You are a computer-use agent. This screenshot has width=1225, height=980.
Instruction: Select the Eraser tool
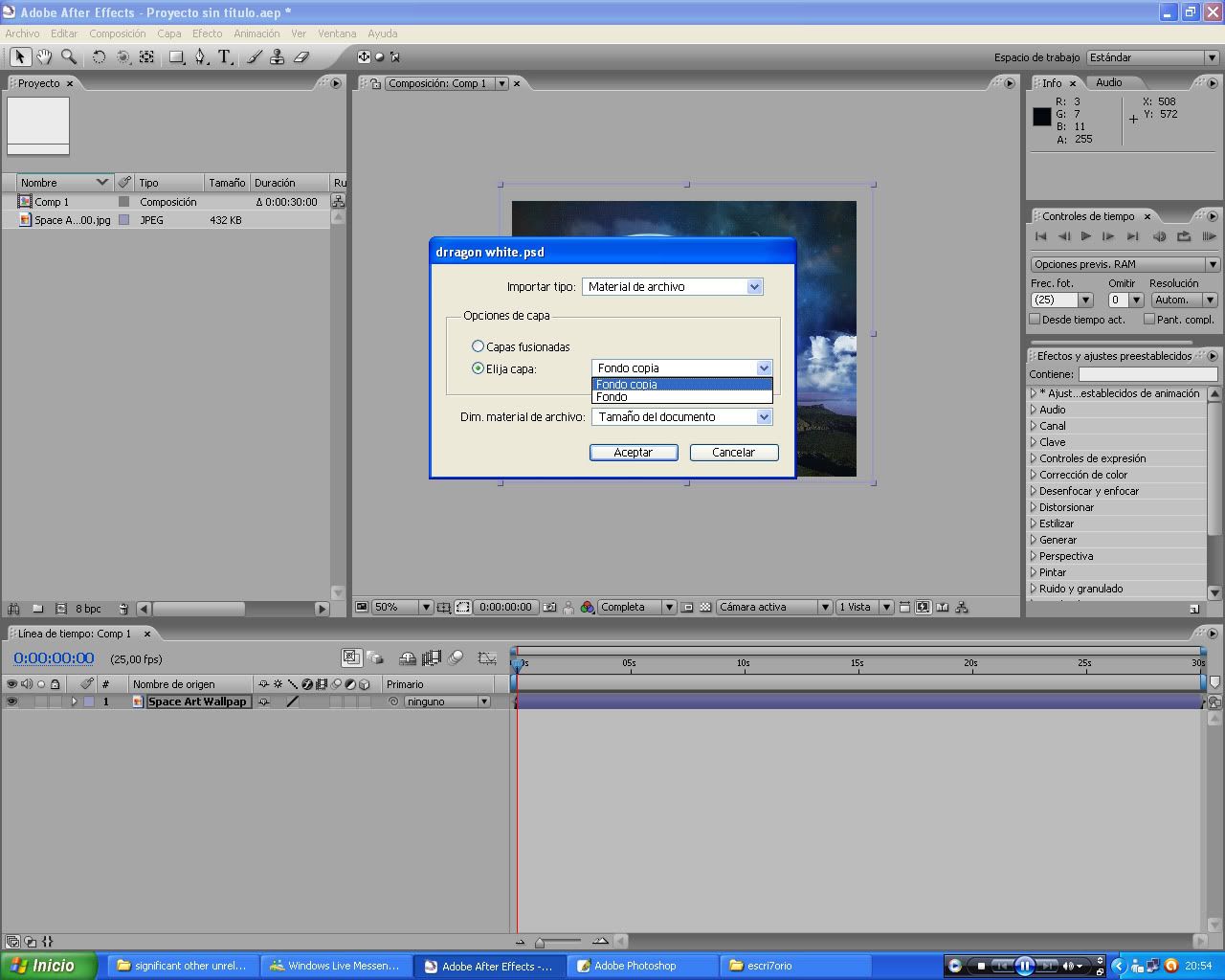tap(301, 57)
